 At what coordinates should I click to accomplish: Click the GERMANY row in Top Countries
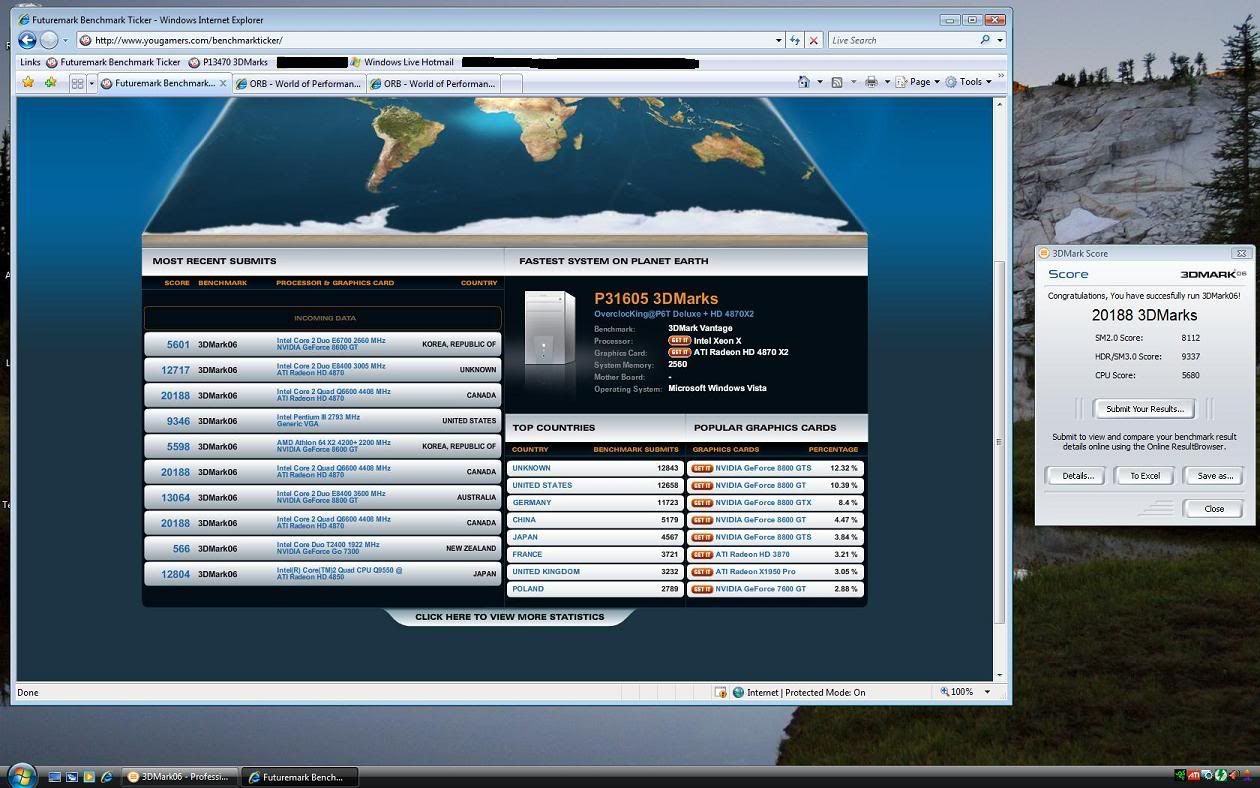click(x=595, y=503)
